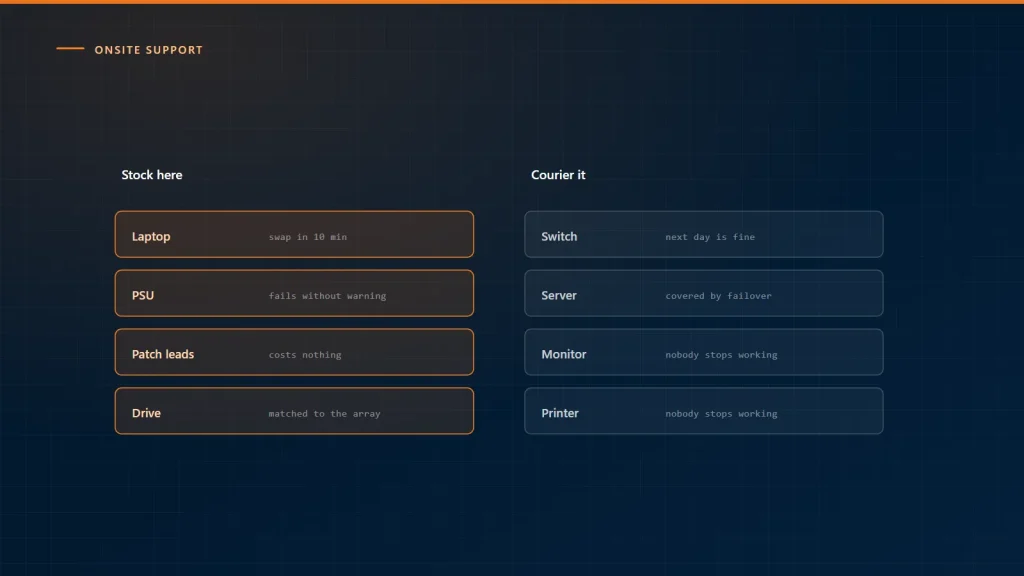Click the 'Courier it' column heading
Image resolution: width=1024 pixels, height=576 pixels.
click(x=558, y=175)
